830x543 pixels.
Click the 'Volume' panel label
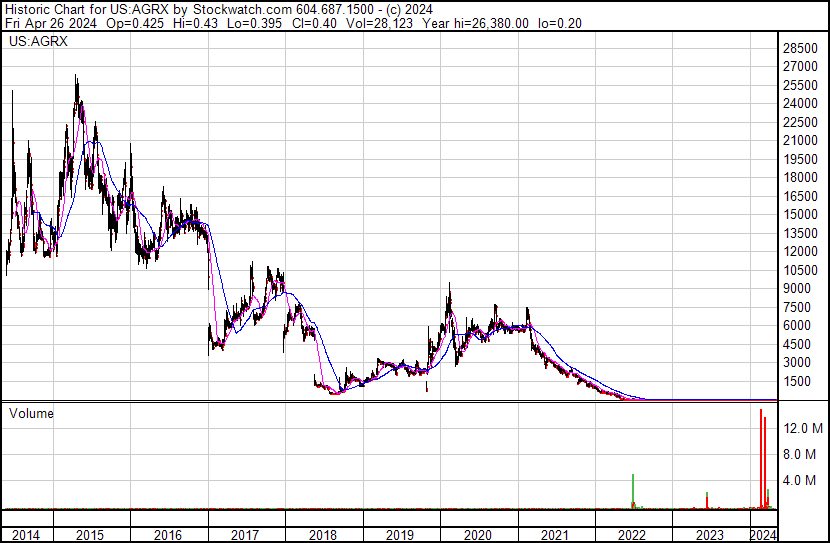(31, 413)
